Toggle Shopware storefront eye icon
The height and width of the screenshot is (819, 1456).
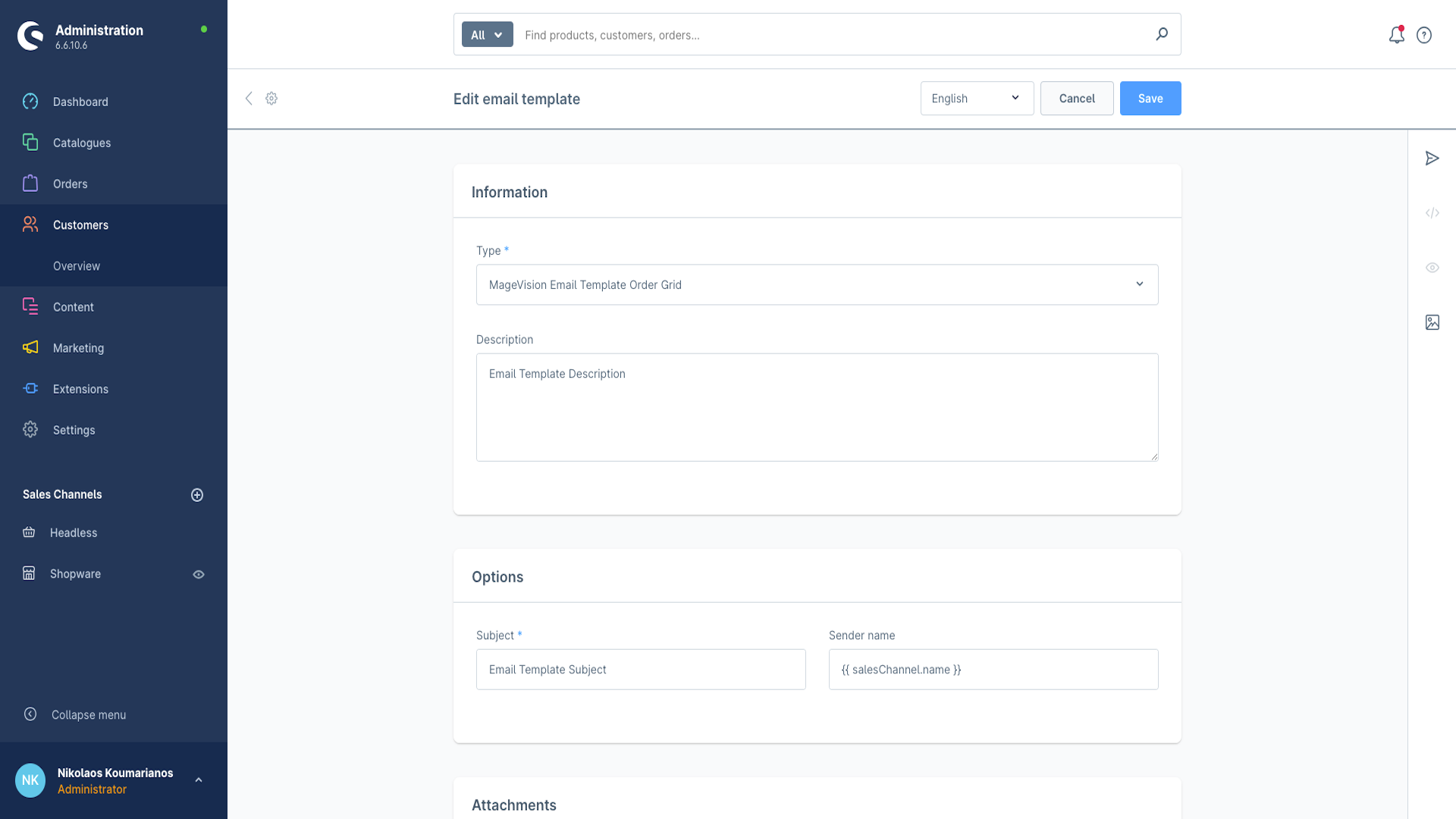(x=199, y=575)
